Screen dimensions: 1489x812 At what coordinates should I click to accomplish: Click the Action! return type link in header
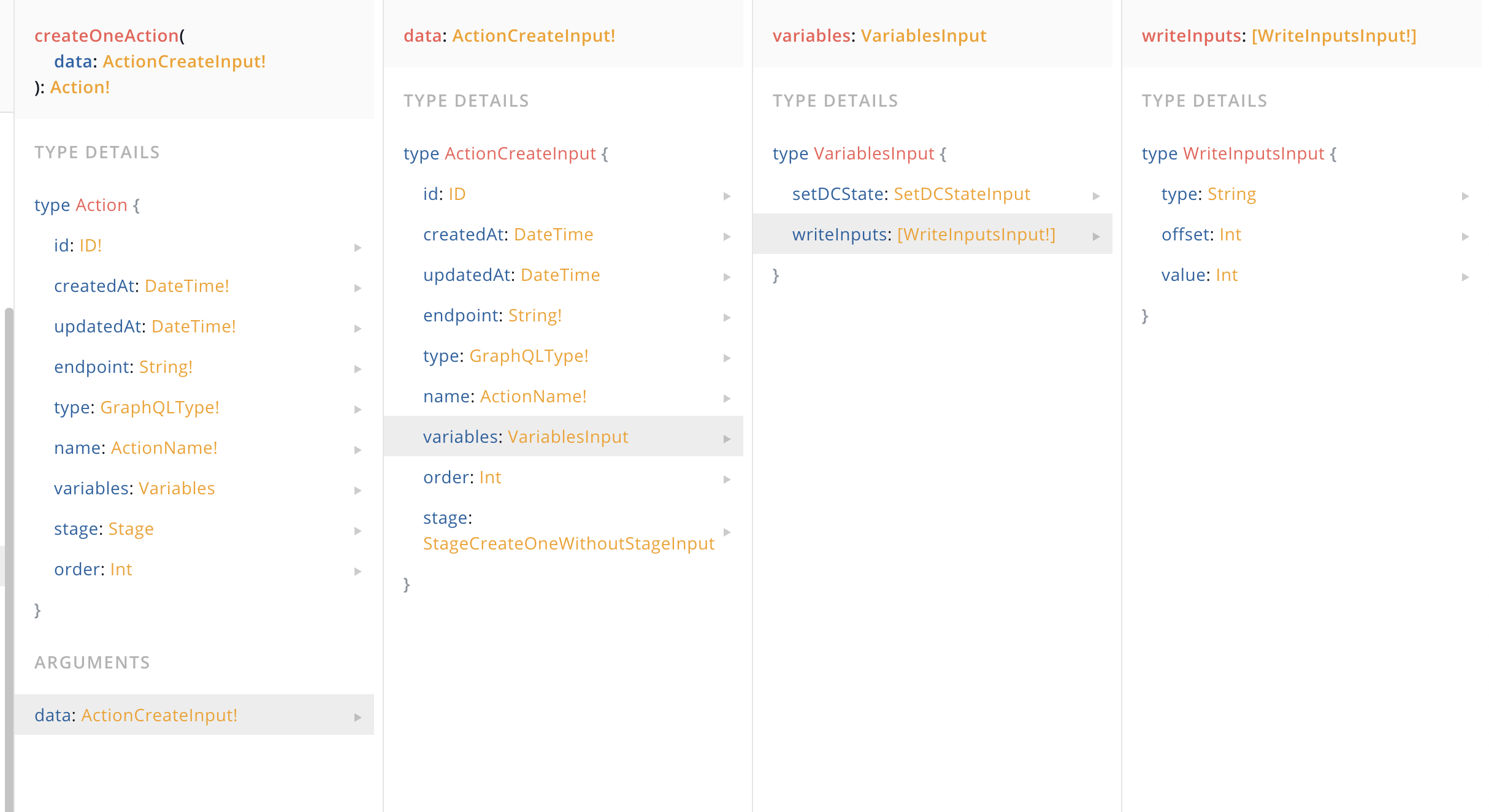[x=80, y=87]
